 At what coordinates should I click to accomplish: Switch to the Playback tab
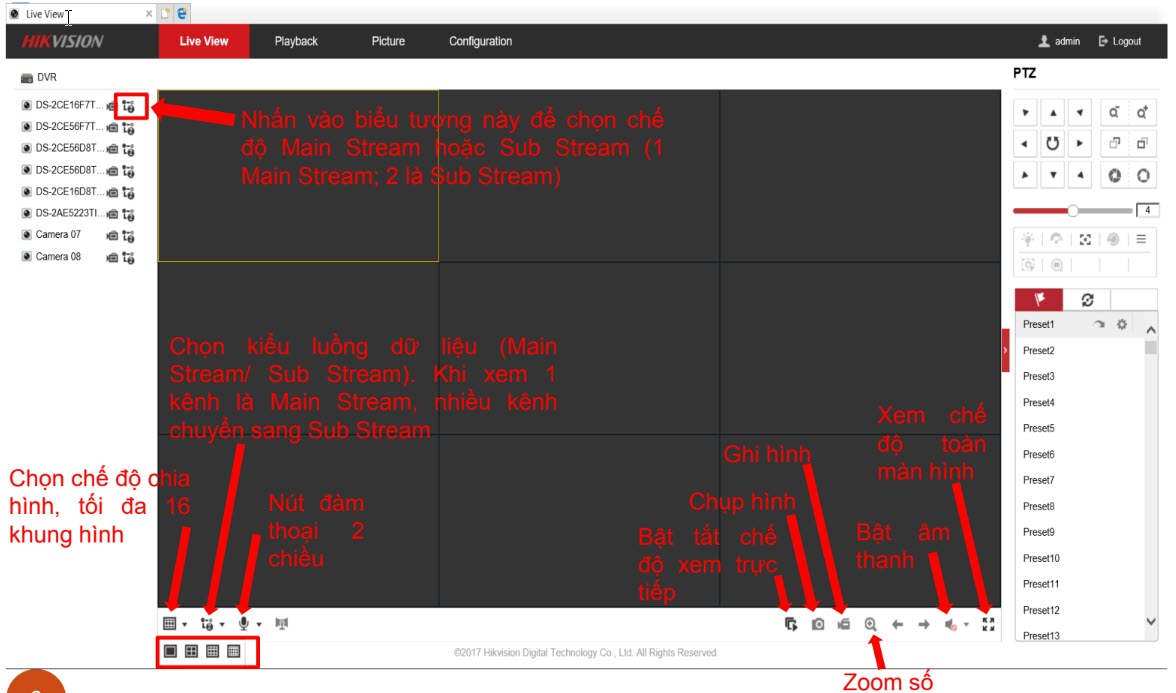(296, 41)
